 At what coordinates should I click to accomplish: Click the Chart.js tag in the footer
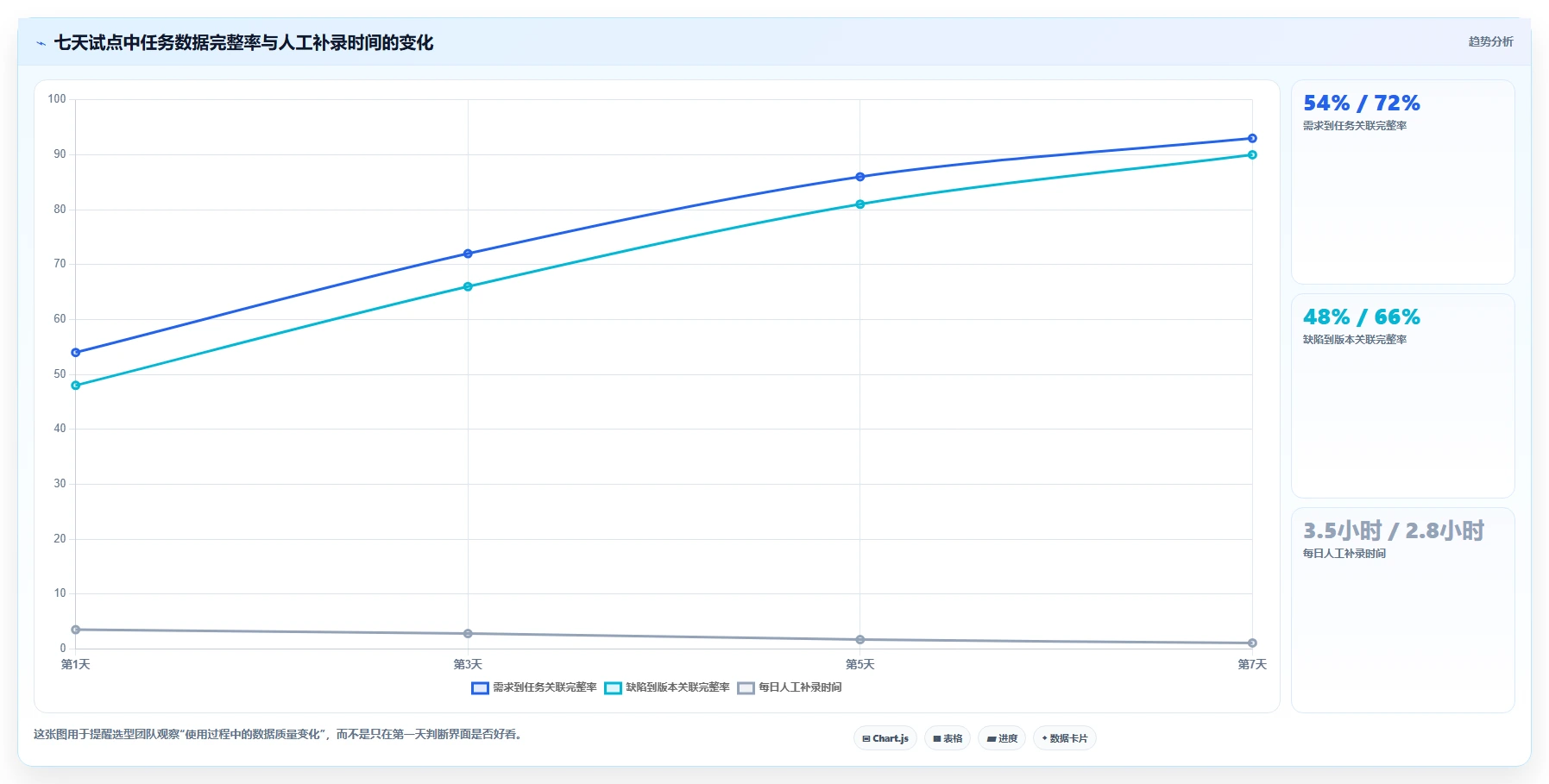pos(885,738)
